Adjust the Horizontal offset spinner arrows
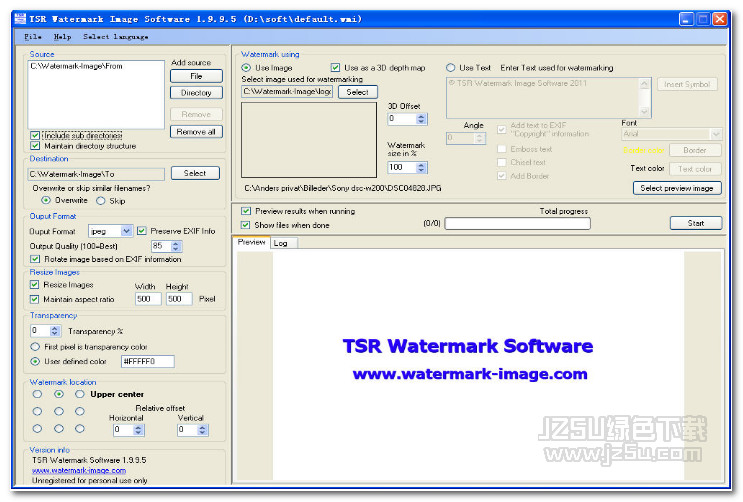 138,429
